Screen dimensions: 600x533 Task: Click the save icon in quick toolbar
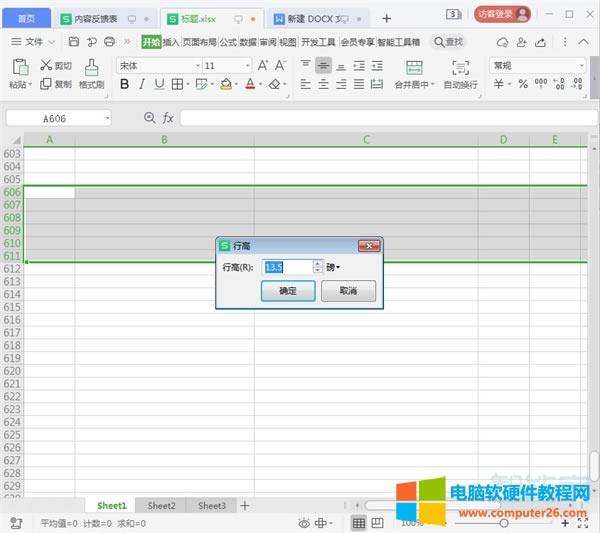click(74, 42)
